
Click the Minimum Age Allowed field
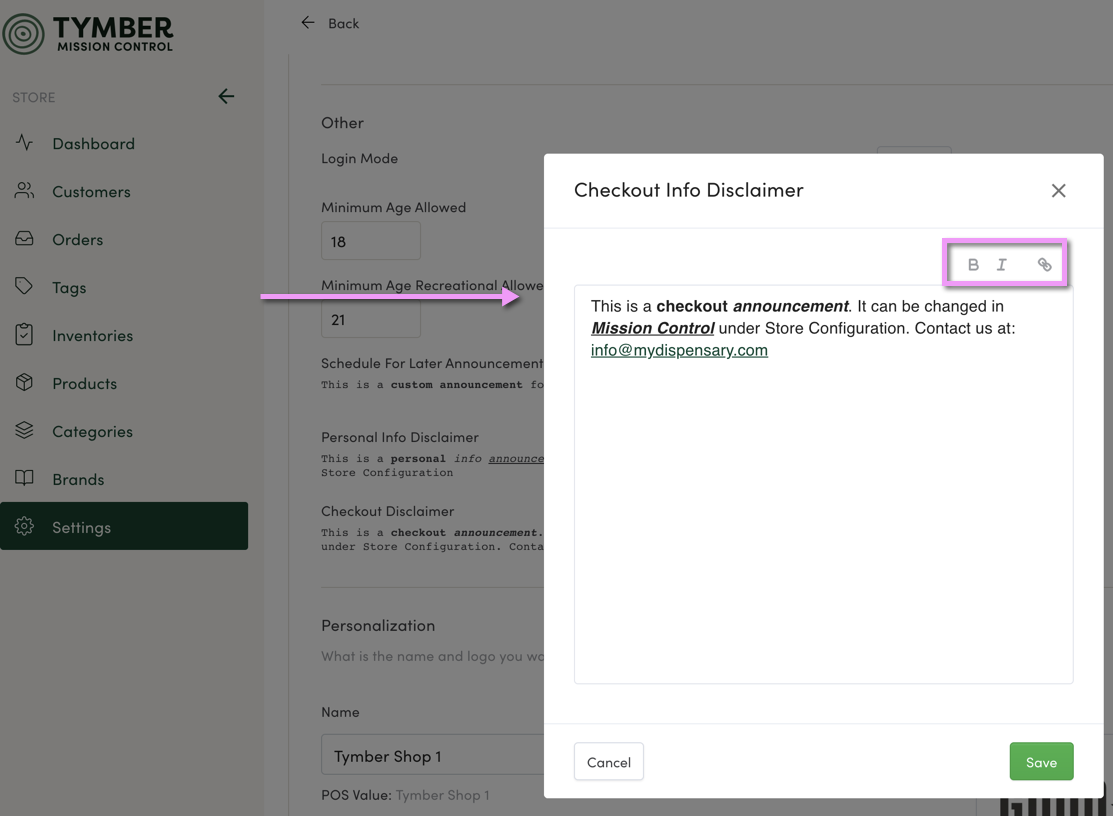(370, 242)
